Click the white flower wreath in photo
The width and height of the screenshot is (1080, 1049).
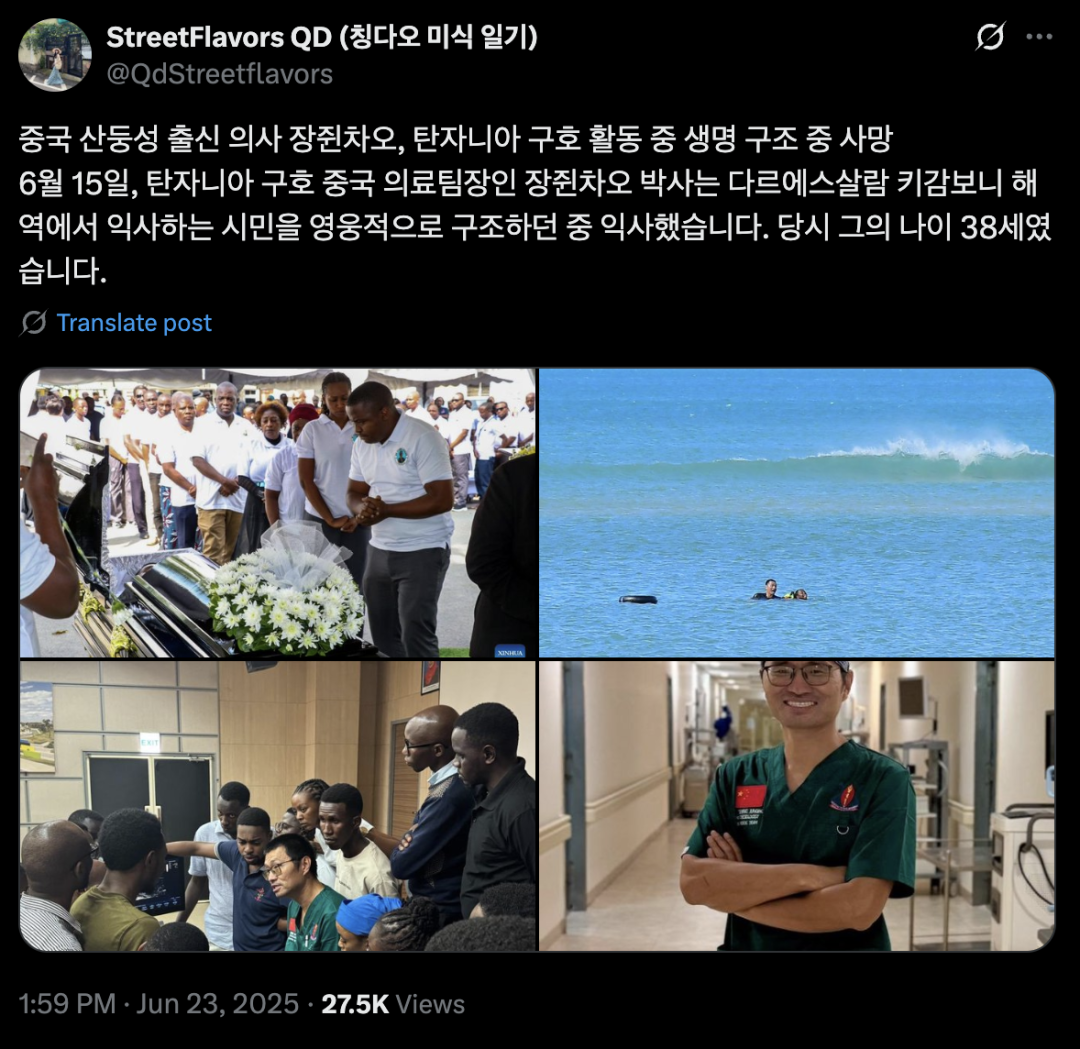(286, 596)
